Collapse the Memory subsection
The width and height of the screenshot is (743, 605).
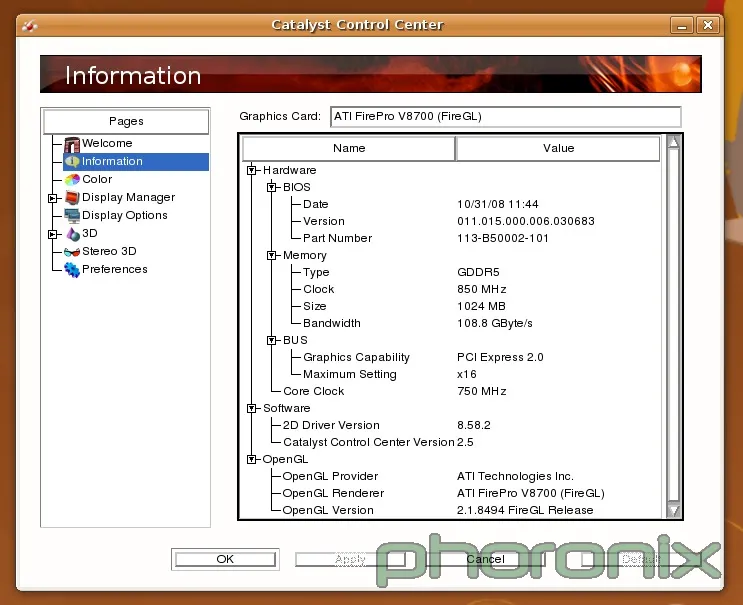click(x=272, y=255)
